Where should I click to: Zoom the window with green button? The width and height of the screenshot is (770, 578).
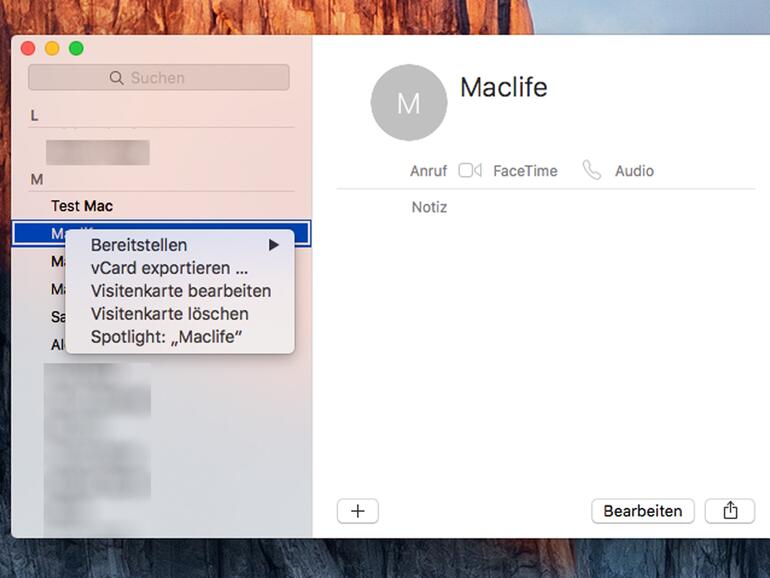tap(76, 49)
